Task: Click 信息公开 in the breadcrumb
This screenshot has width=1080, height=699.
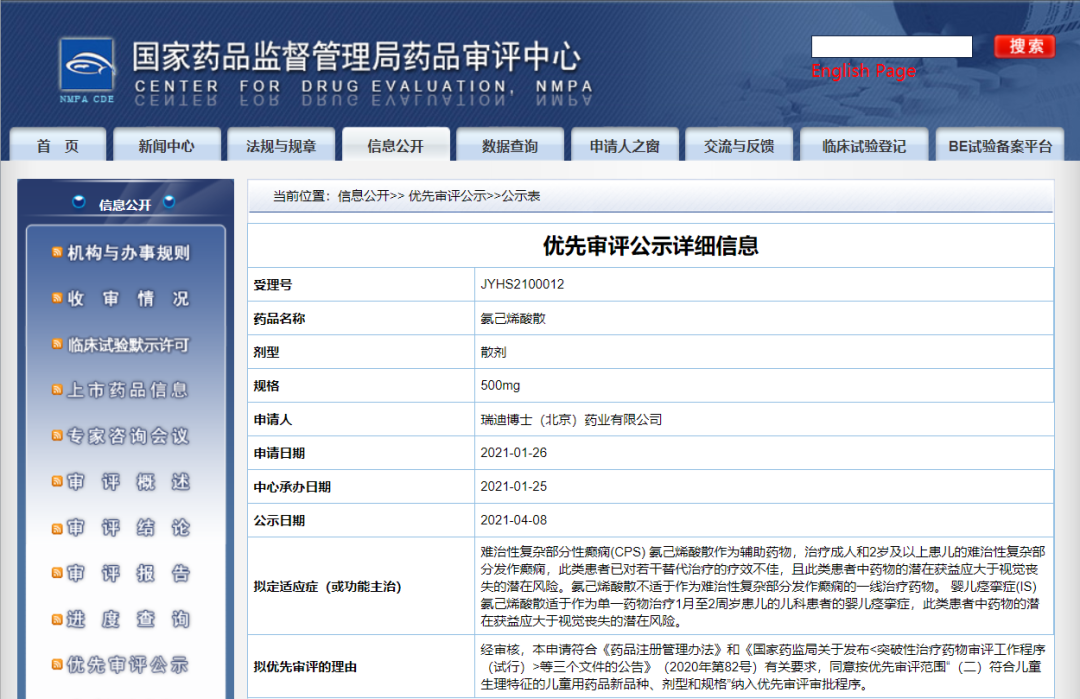Action: pyautogui.click(x=363, y=197)
